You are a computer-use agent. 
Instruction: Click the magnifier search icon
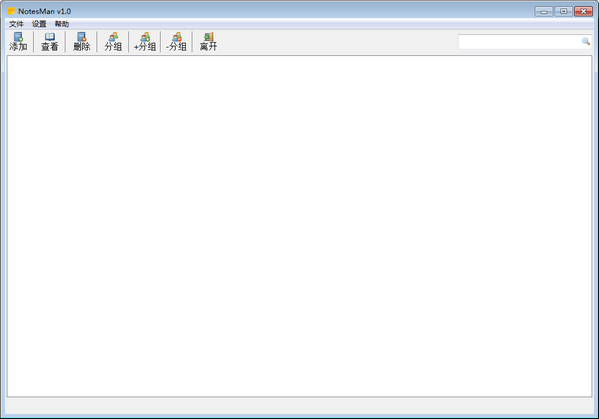(x=586, y=41)
